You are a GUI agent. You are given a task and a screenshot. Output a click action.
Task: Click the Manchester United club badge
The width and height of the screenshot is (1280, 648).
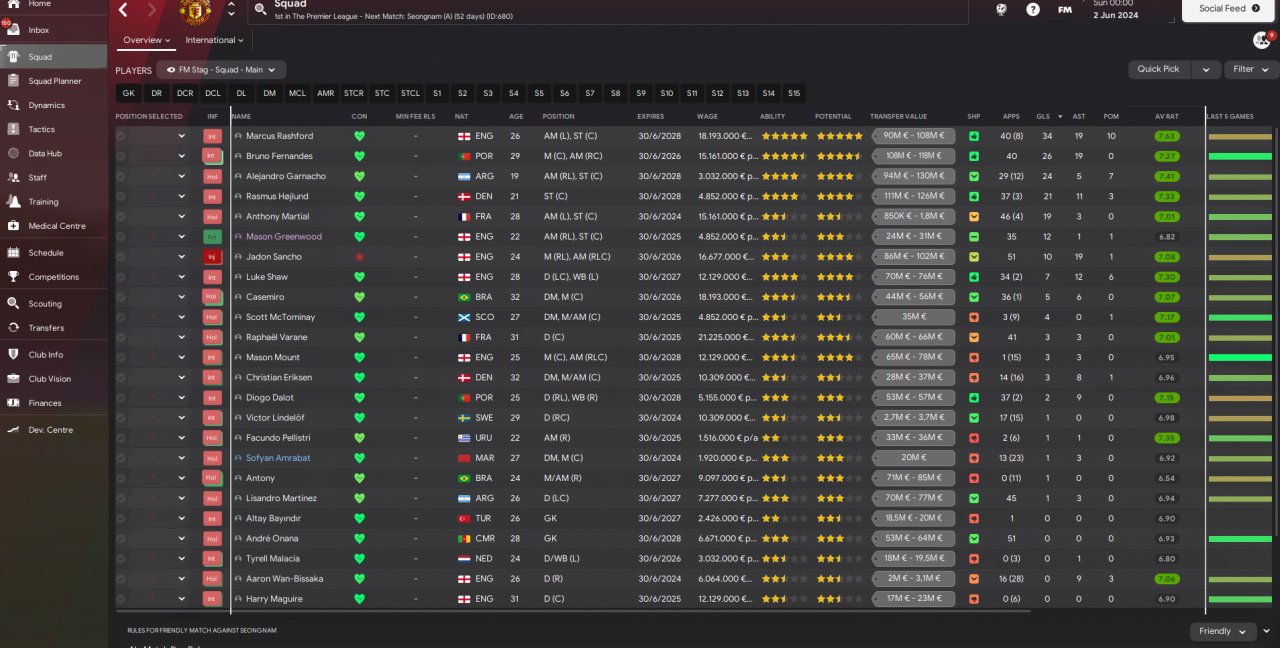tap(195, 11)
